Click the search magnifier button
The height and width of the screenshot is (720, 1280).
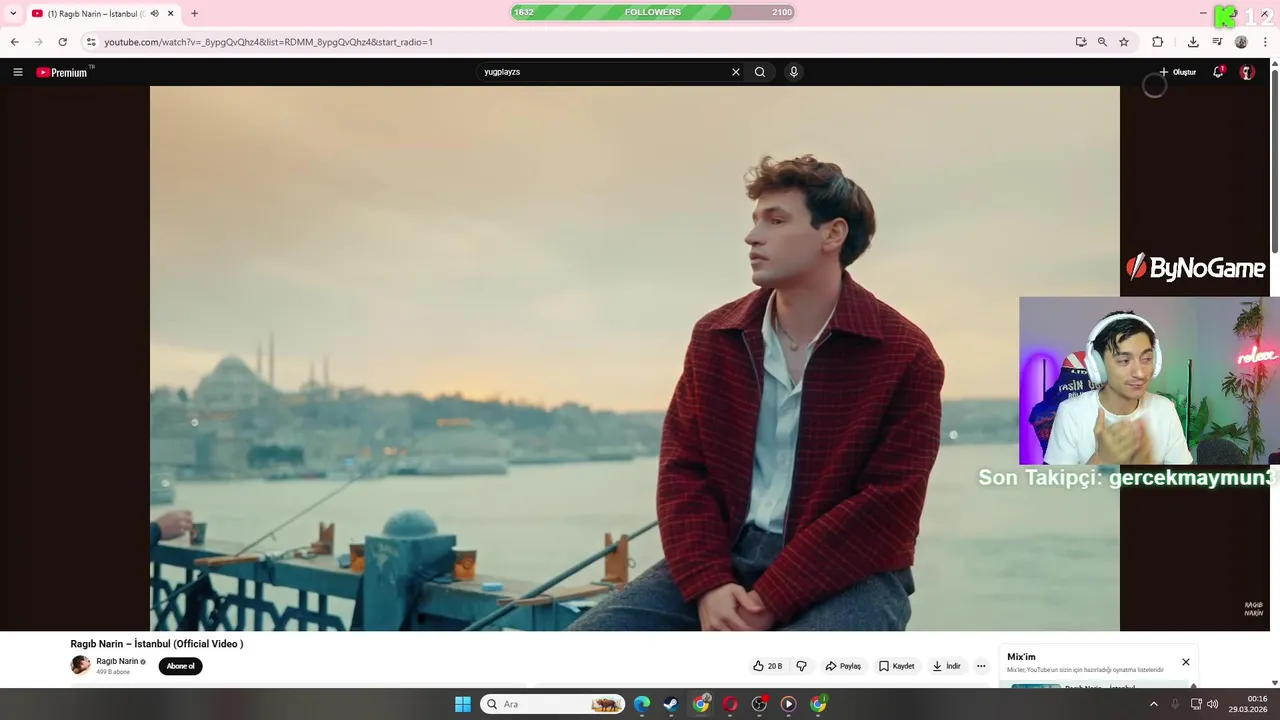coord(760,72)
